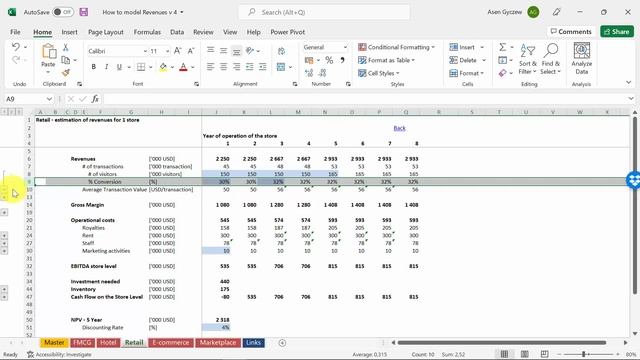The width and height of the screenshot is (640, 360).
Task: Switch to the Power Pivot tab
Action: (287, 32)
